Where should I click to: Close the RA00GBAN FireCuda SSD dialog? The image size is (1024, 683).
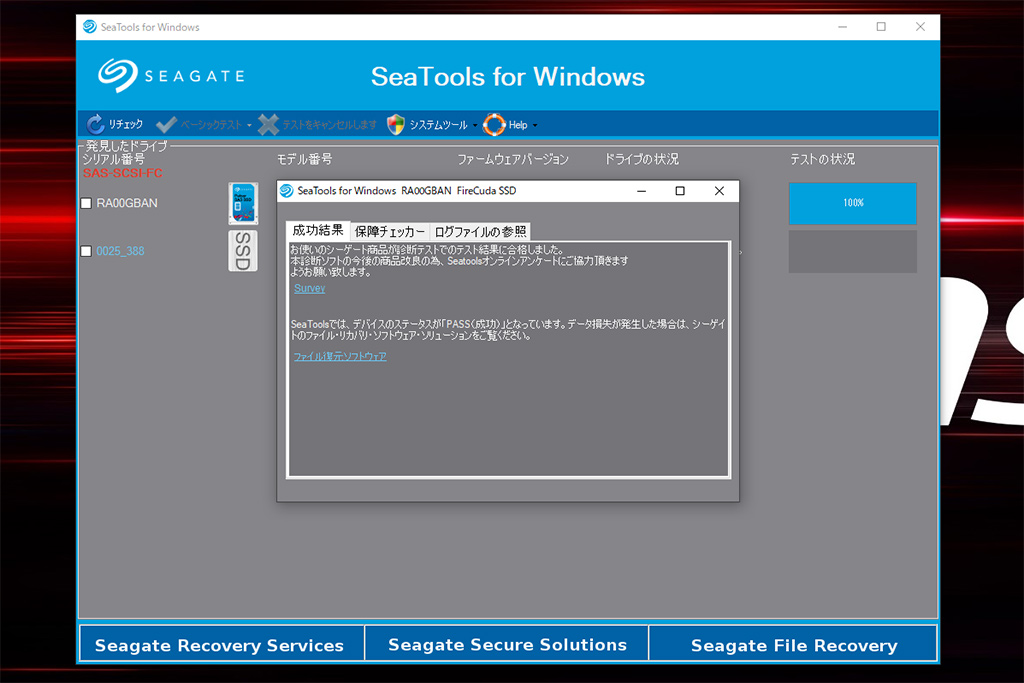(719, 191)
